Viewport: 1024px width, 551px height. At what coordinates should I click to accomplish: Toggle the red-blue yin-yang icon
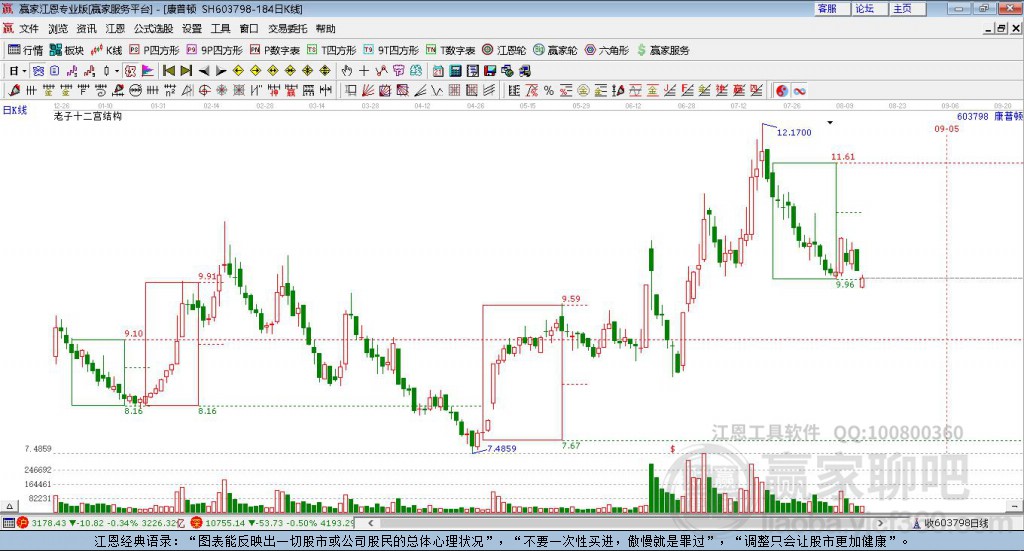pyautogui.click(x=782, y=91)
